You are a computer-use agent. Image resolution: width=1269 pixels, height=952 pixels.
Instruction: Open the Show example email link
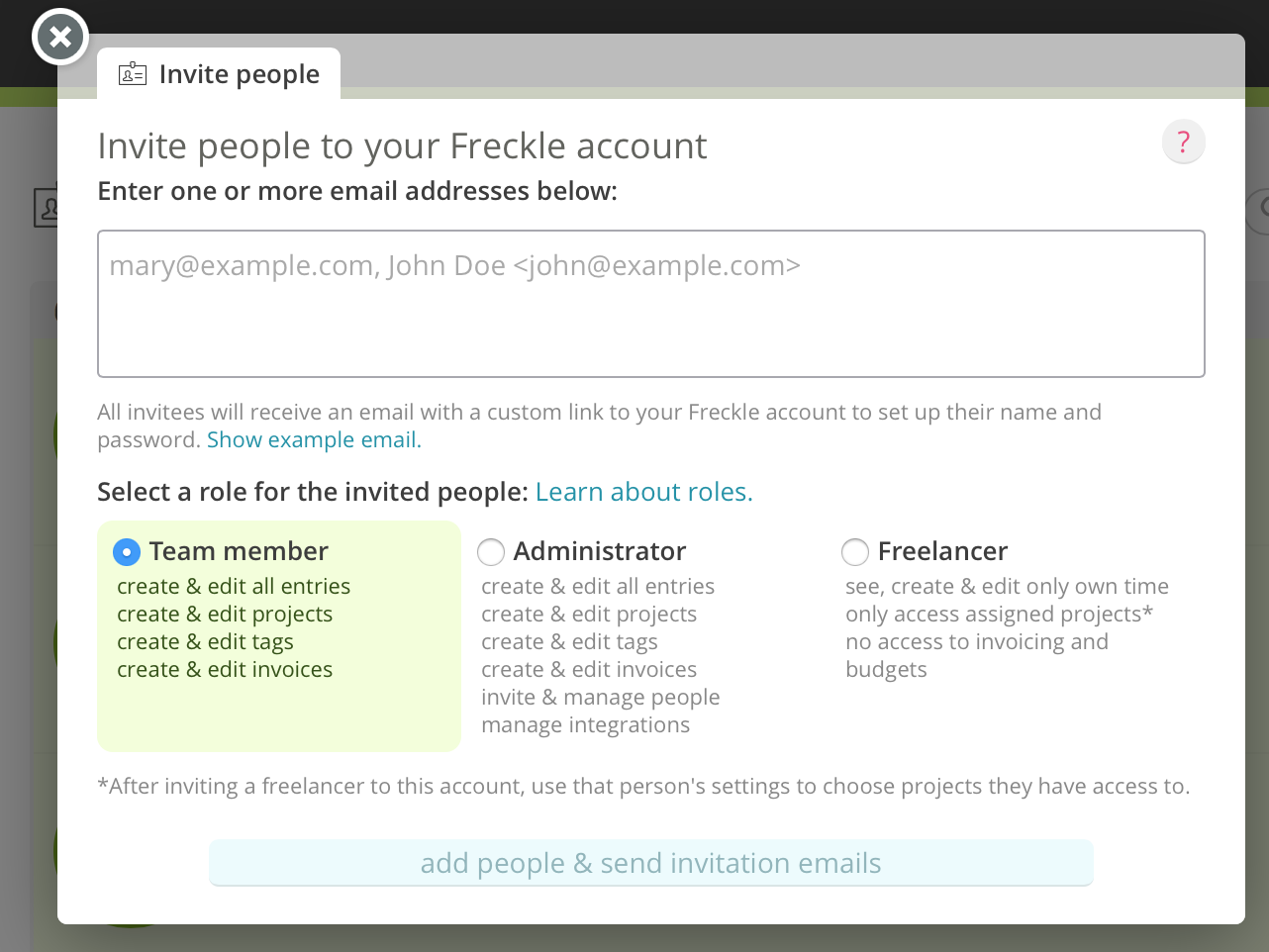pyautogui.click(x=312, y=439)
